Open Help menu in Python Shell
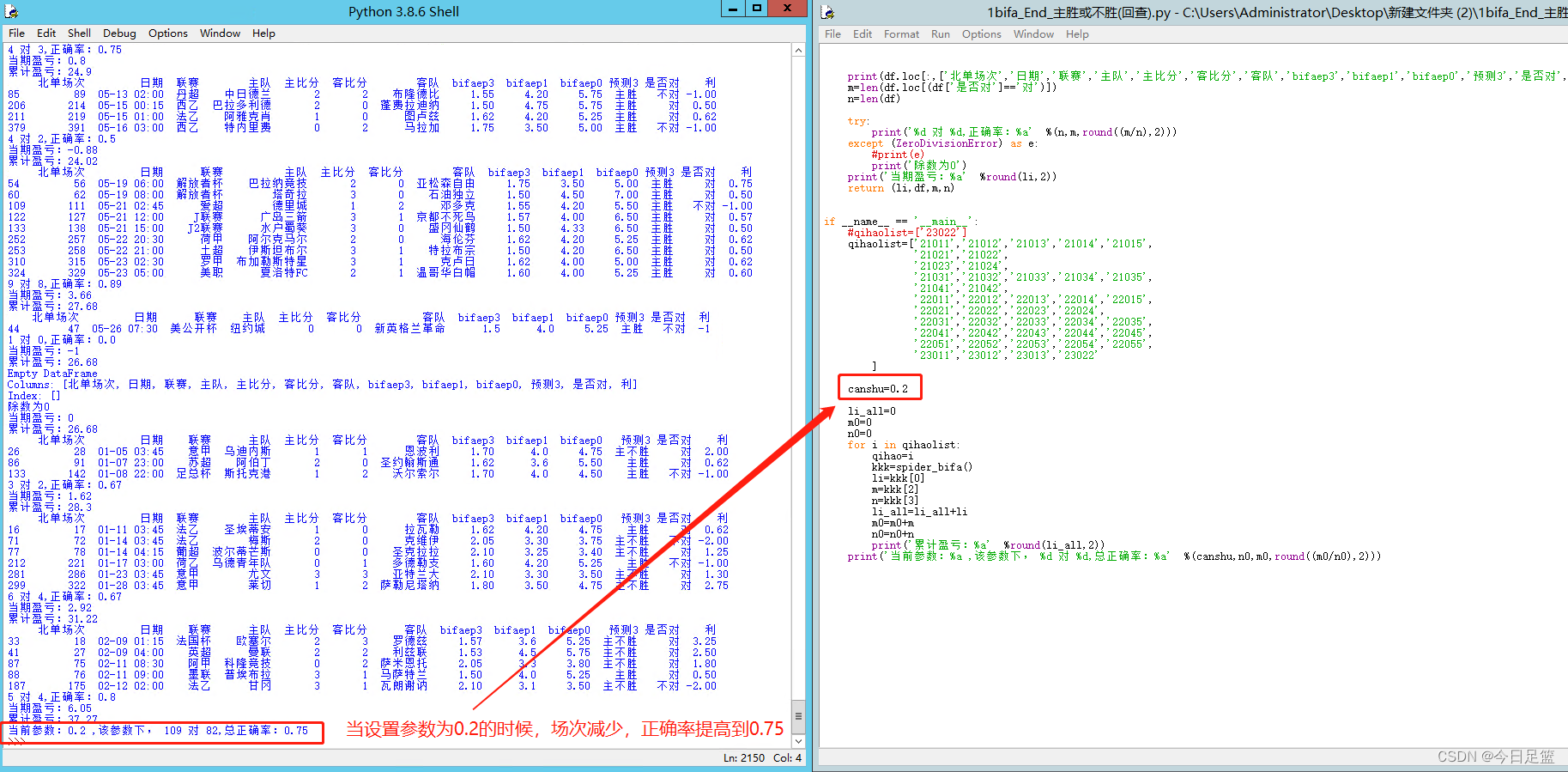1568x772 pixels. (263, 33)
